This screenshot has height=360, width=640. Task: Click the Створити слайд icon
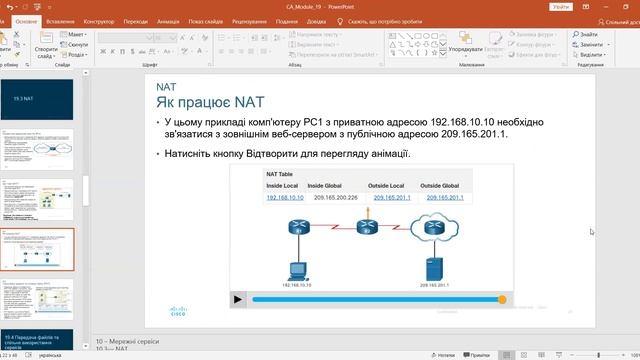46,38
